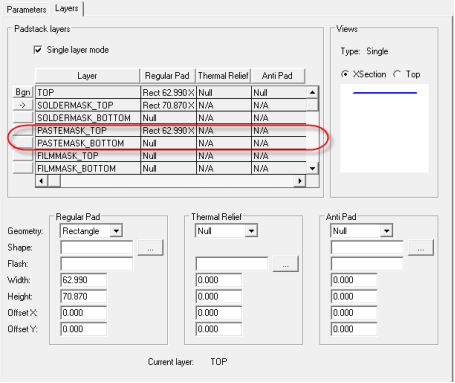Click the Thermal Relief flash input field
The image size is (455, 383).
point(232,264)
